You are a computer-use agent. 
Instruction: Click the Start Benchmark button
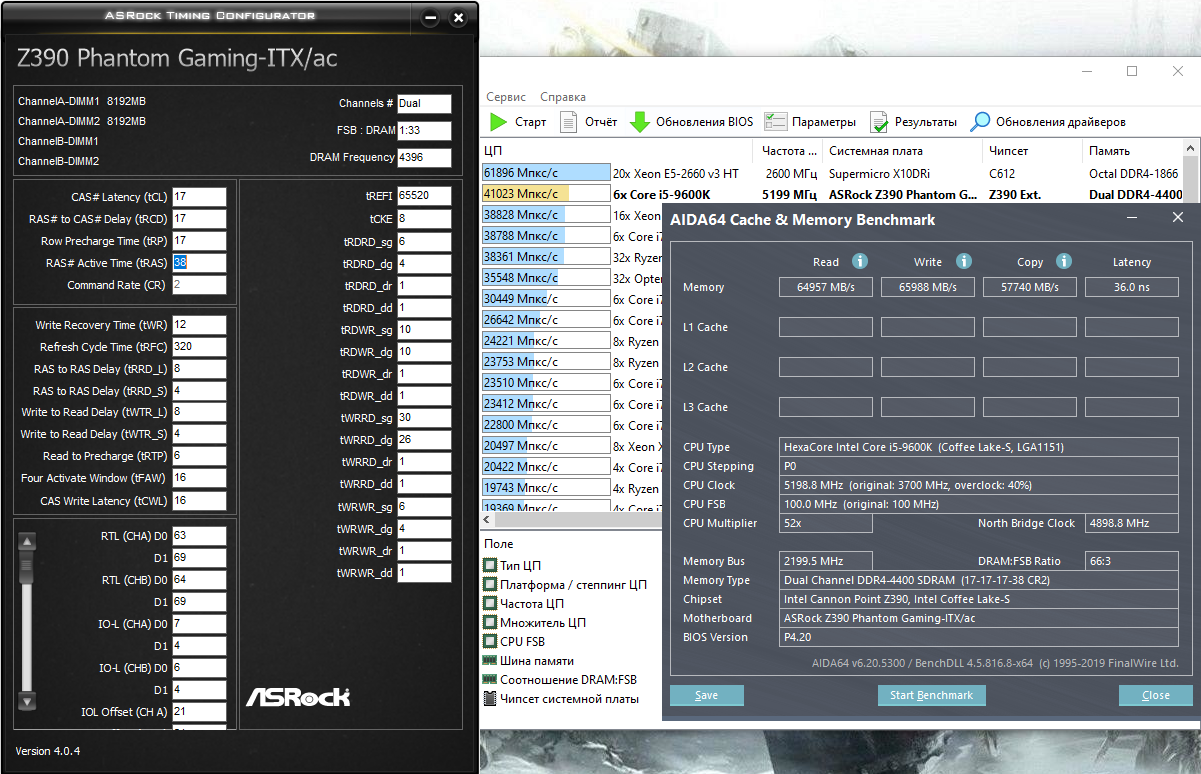pos(931,695)
